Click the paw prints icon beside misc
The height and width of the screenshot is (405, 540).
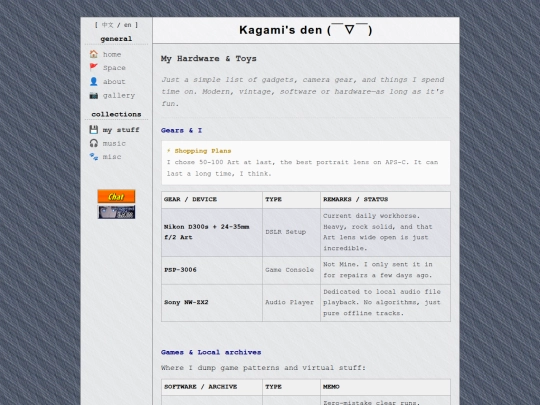[x=94, y=157]
